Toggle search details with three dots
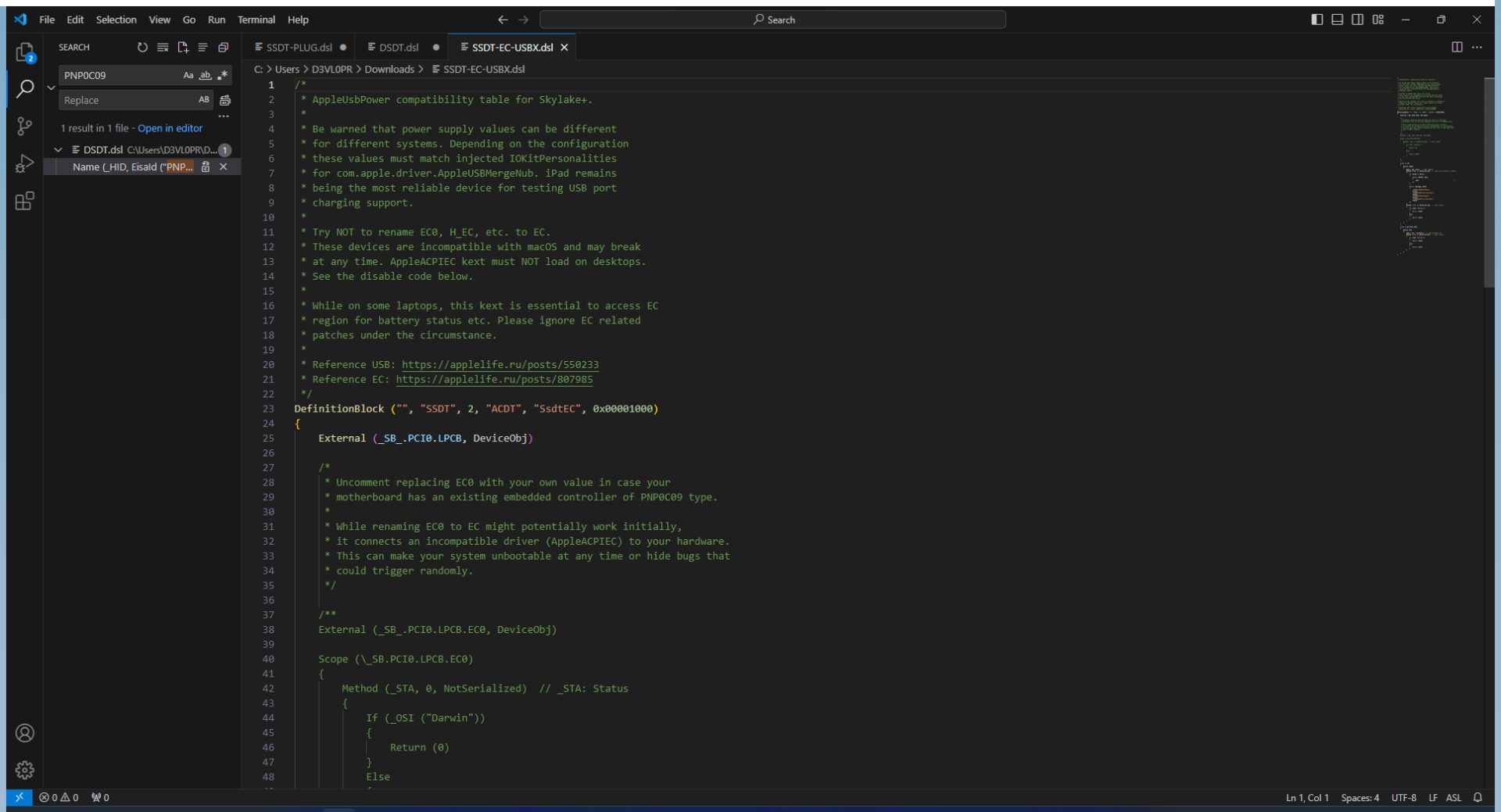The width and height of the screenshot is (1501, 812). coord(224,116)
